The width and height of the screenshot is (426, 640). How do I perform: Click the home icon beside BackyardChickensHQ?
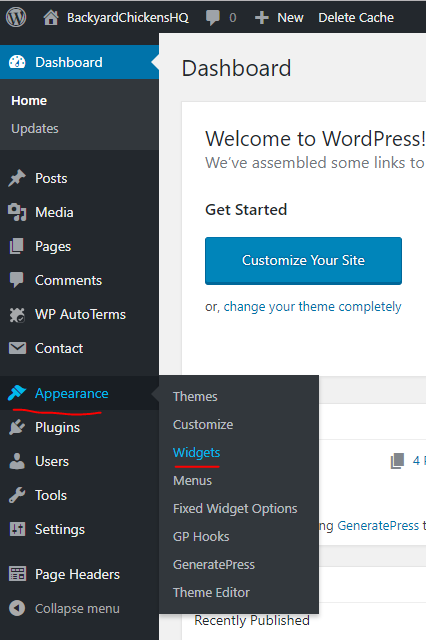[51, 18]
